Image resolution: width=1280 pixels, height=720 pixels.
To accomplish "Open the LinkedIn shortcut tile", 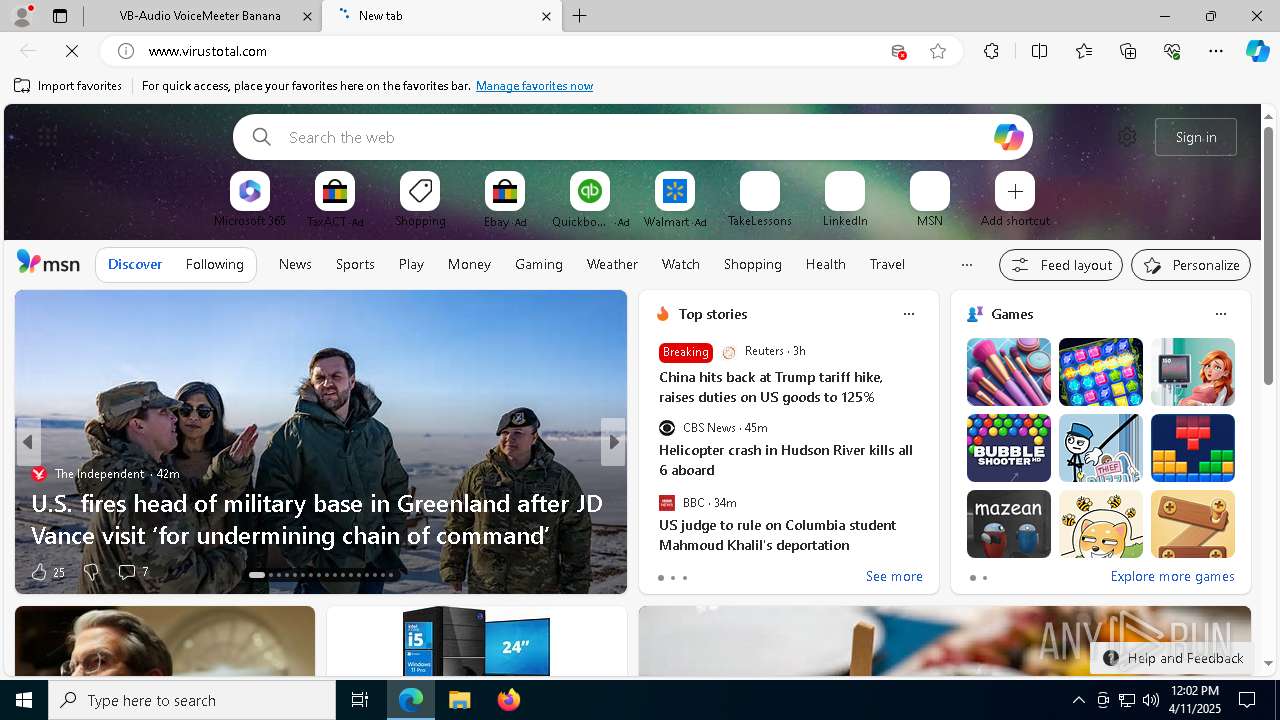I will click(845, 191).
